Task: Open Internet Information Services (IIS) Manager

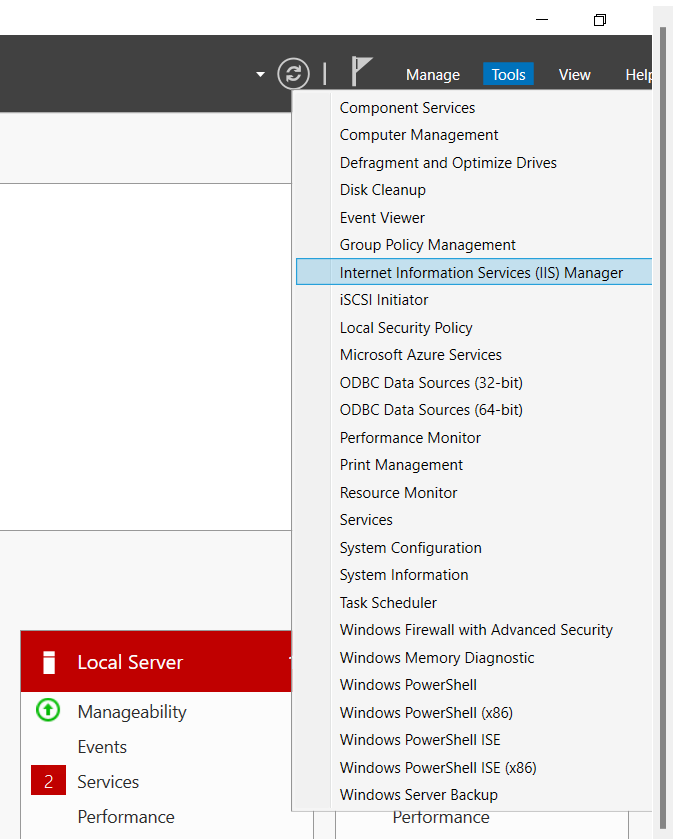Action: [x=474, y=272]
